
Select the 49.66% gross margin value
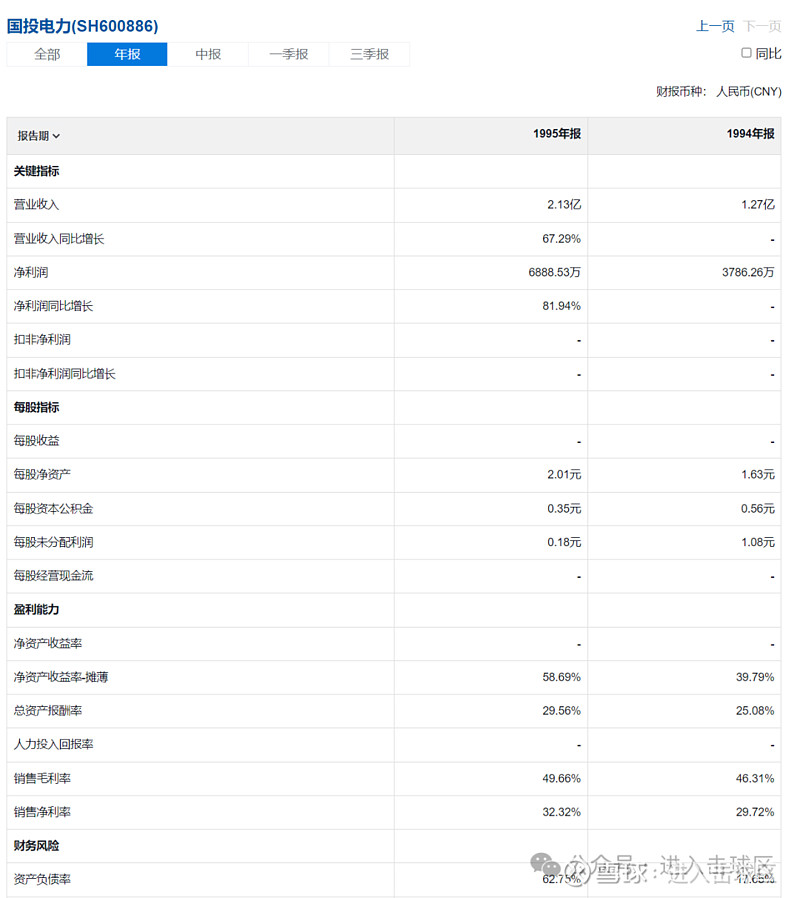point(561,779)
